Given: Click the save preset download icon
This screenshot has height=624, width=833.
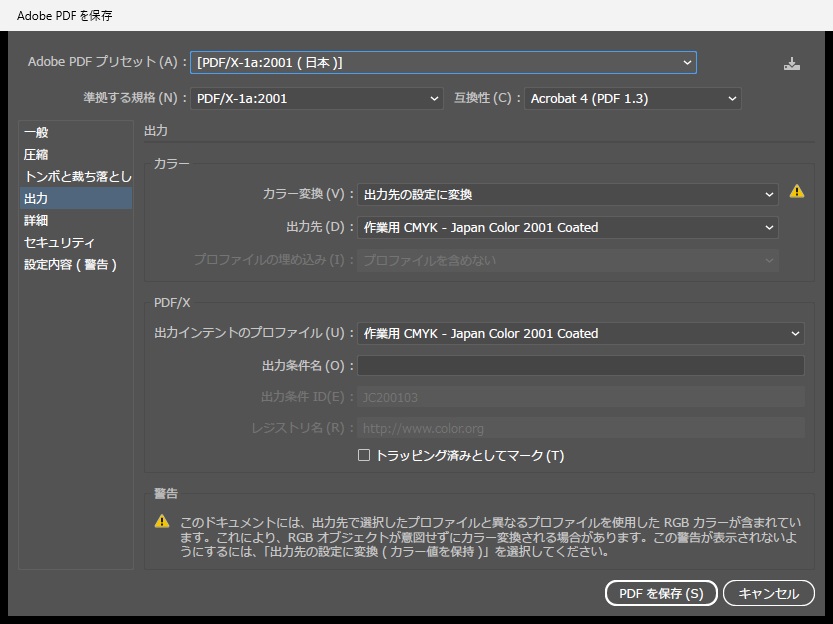Looking at the screenshot, I should coord(792,64).
